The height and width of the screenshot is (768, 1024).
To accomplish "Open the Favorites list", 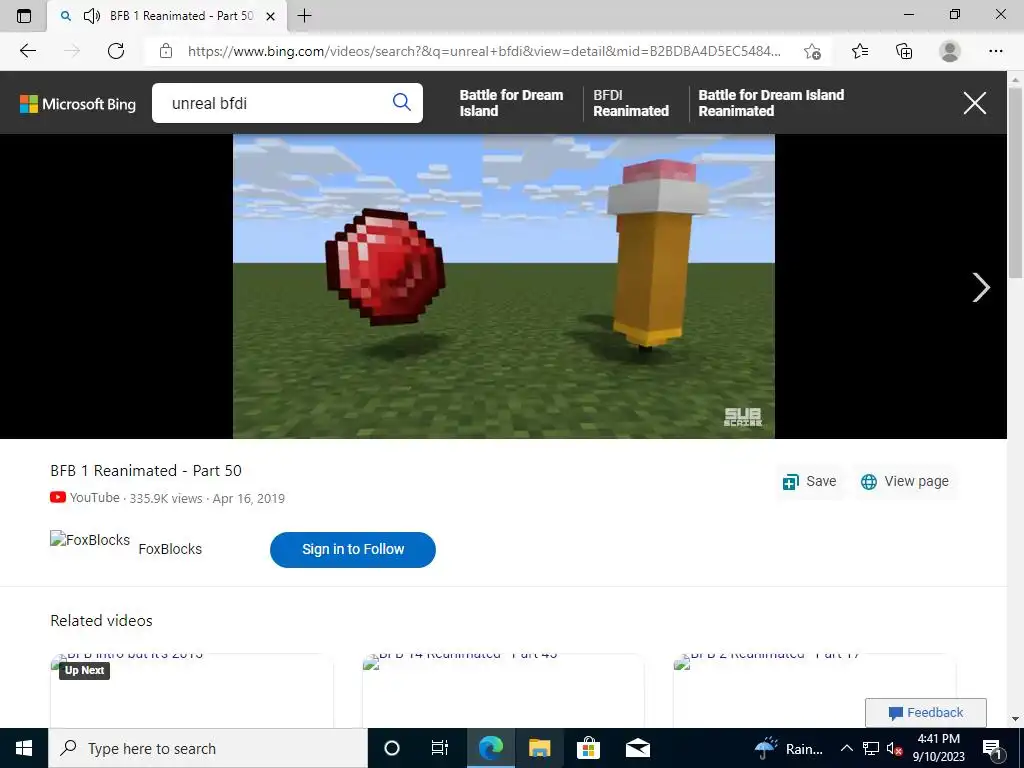I will pos(860,51).
